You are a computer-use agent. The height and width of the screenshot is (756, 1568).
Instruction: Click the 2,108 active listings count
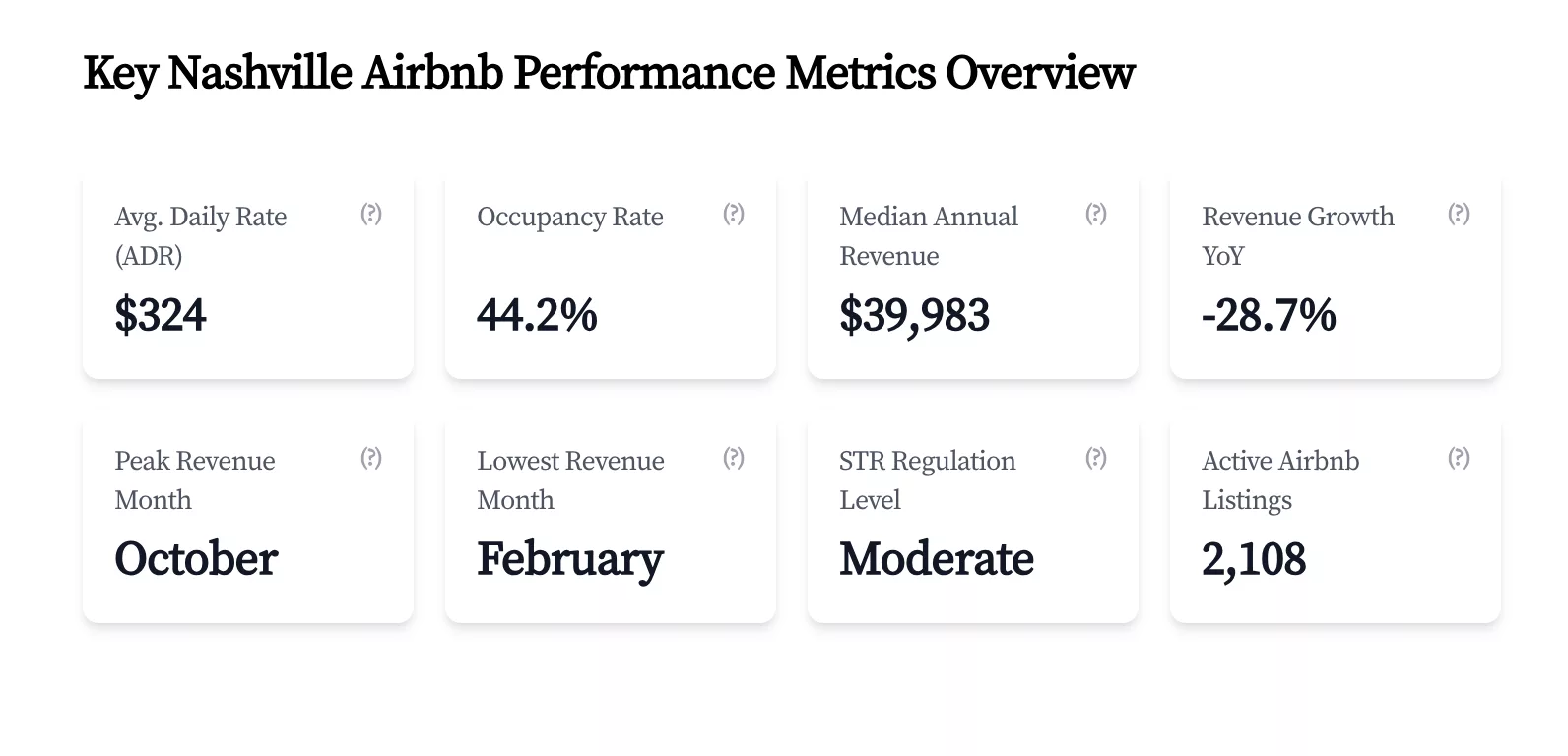[x=1254, y=558]
